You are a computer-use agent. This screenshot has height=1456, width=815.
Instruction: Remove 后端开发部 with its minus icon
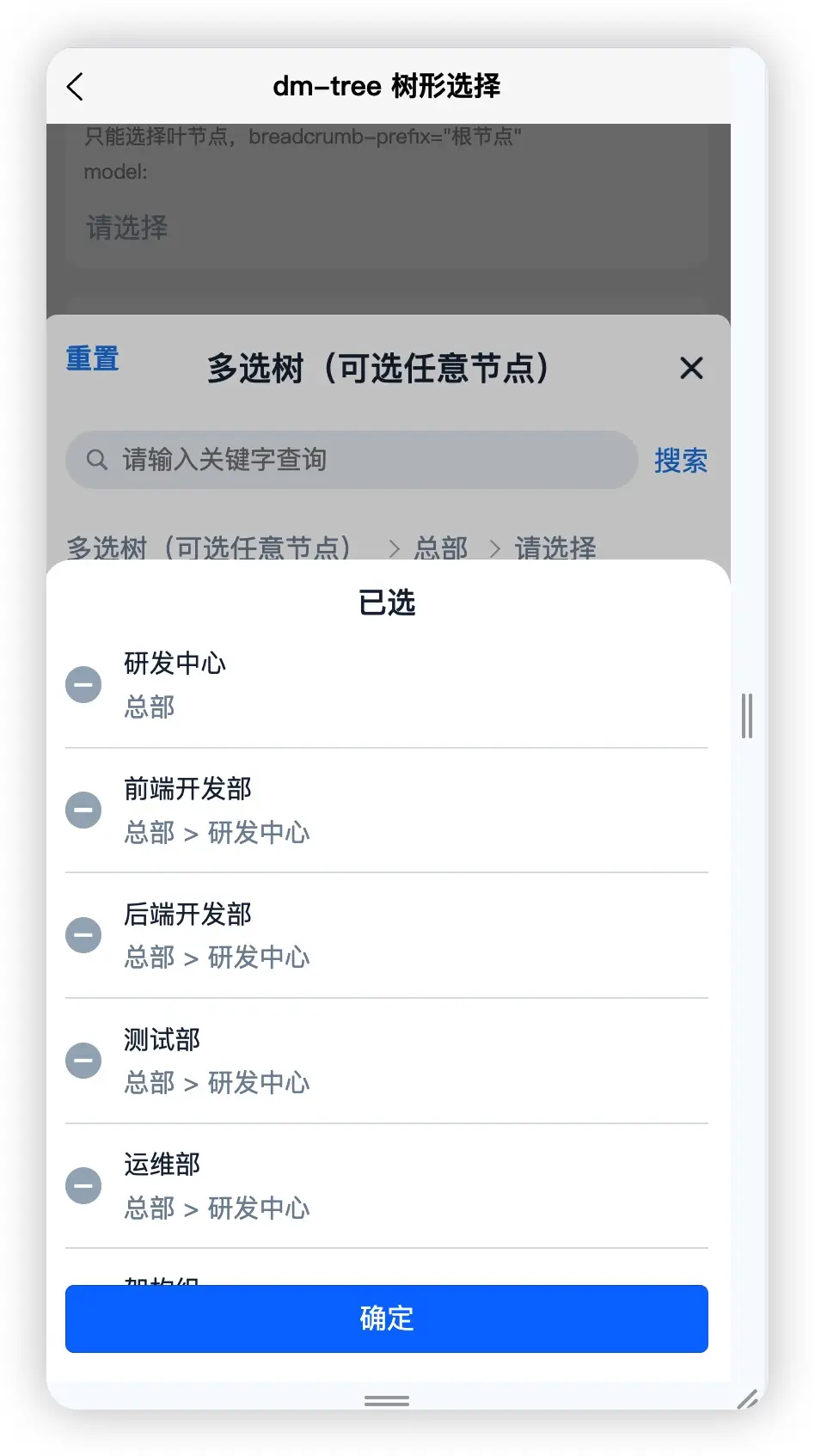point(83,935)
